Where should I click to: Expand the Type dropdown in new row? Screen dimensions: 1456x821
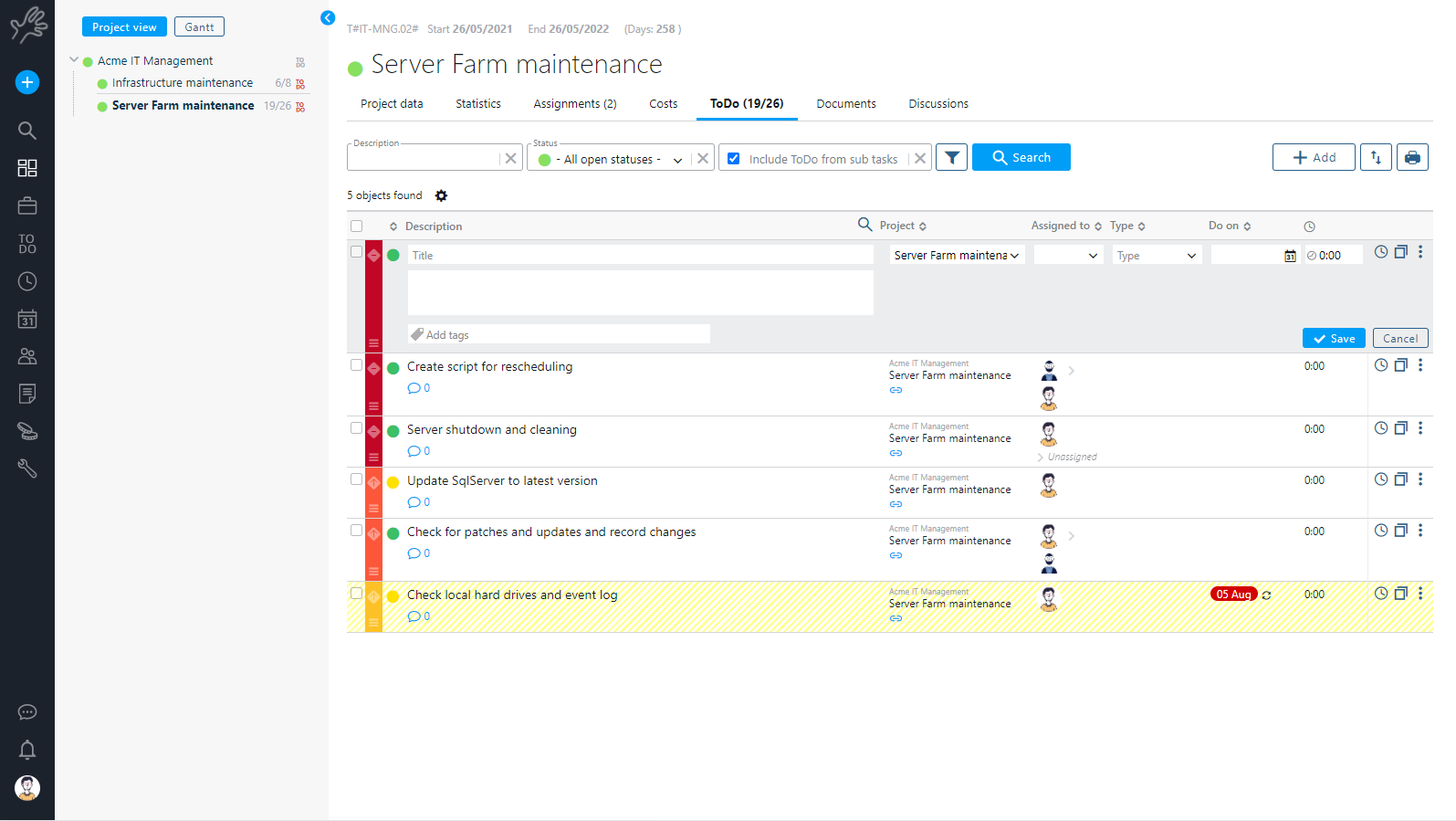pyautogui.click(x=1156, y=256)
